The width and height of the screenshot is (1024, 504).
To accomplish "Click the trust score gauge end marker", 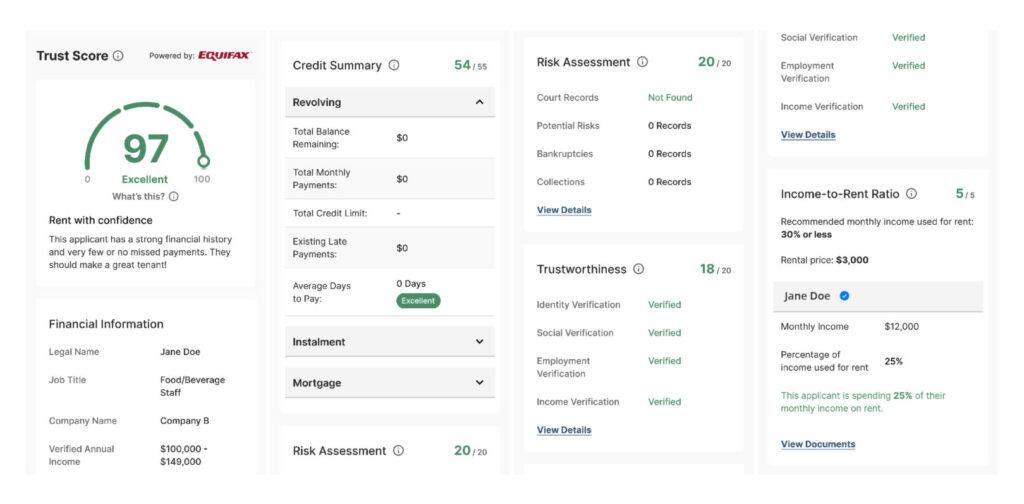I will [203, 161].
